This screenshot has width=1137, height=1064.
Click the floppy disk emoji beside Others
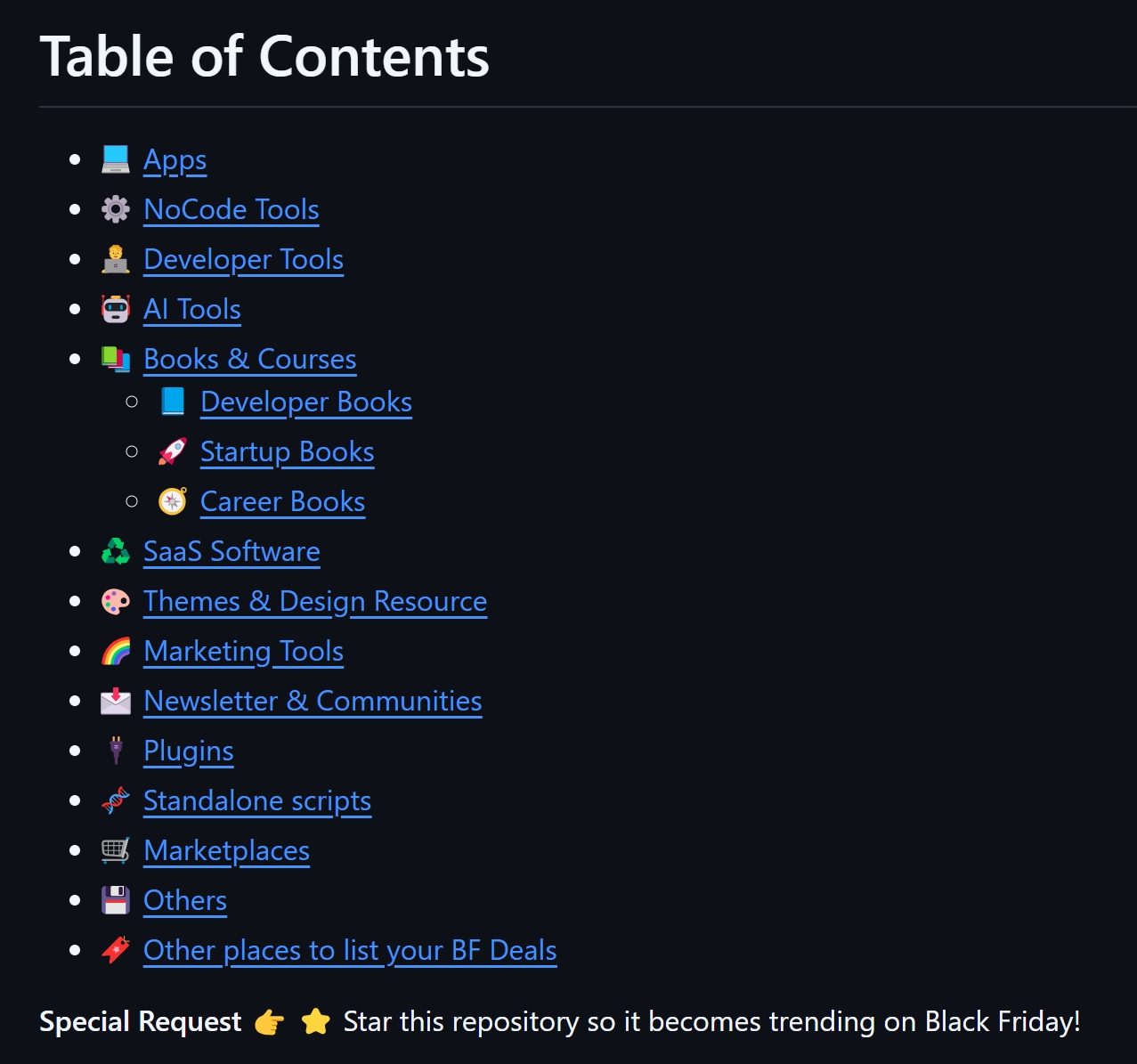pyautogui.click(x=116, y=901)
